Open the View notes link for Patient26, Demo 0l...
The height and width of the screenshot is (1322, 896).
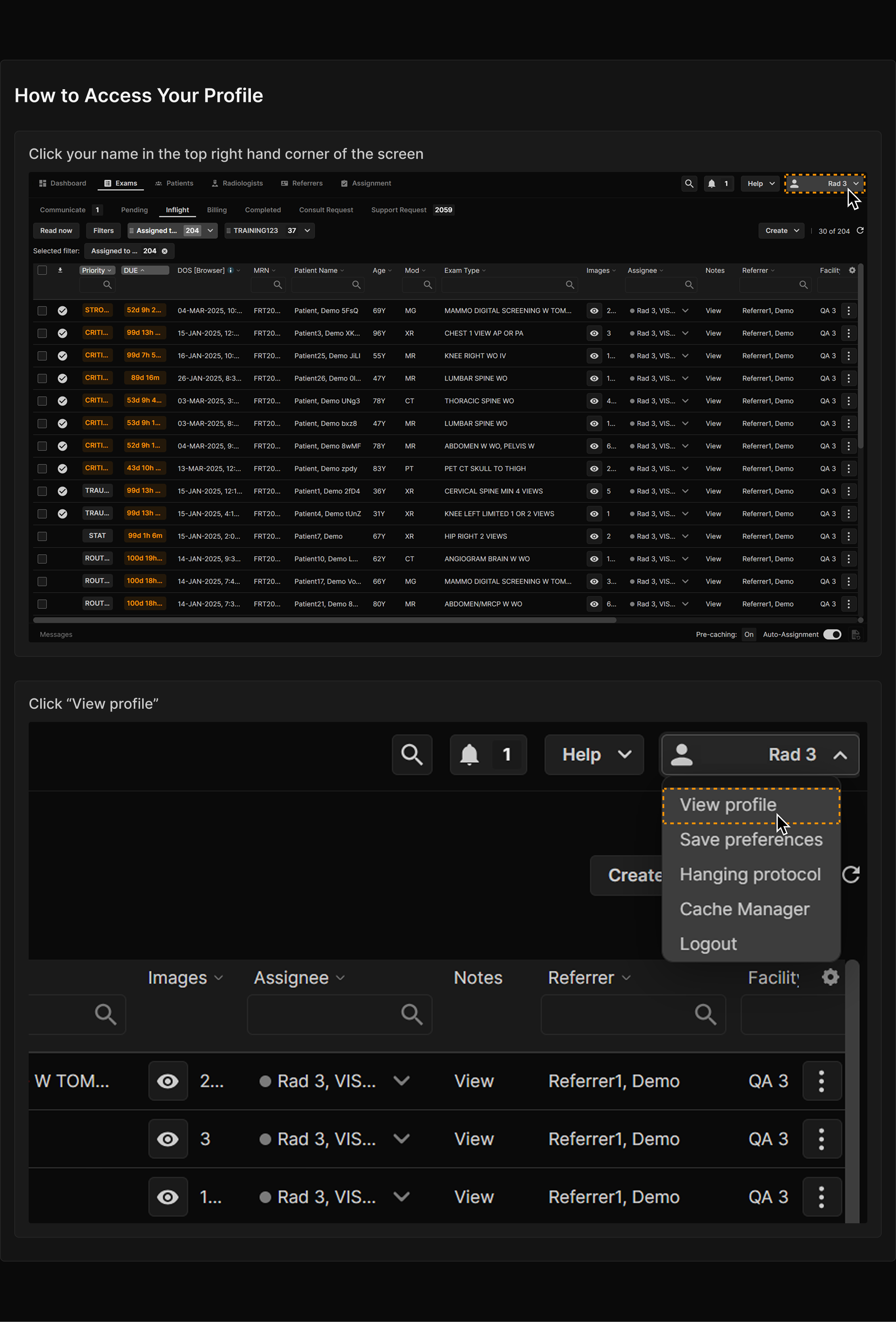pos(713,378)
